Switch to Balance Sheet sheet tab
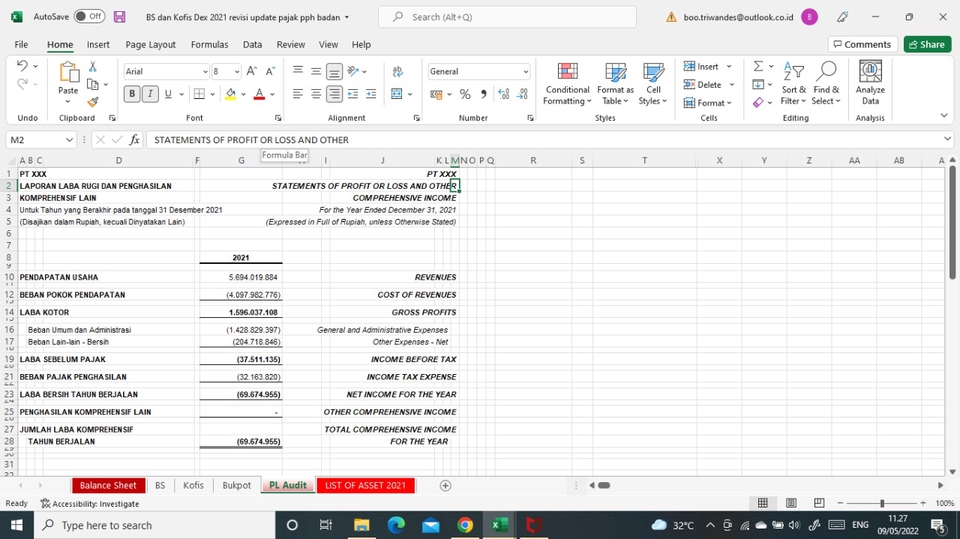This screenshot has width=960, height=539. click(108, 485)
